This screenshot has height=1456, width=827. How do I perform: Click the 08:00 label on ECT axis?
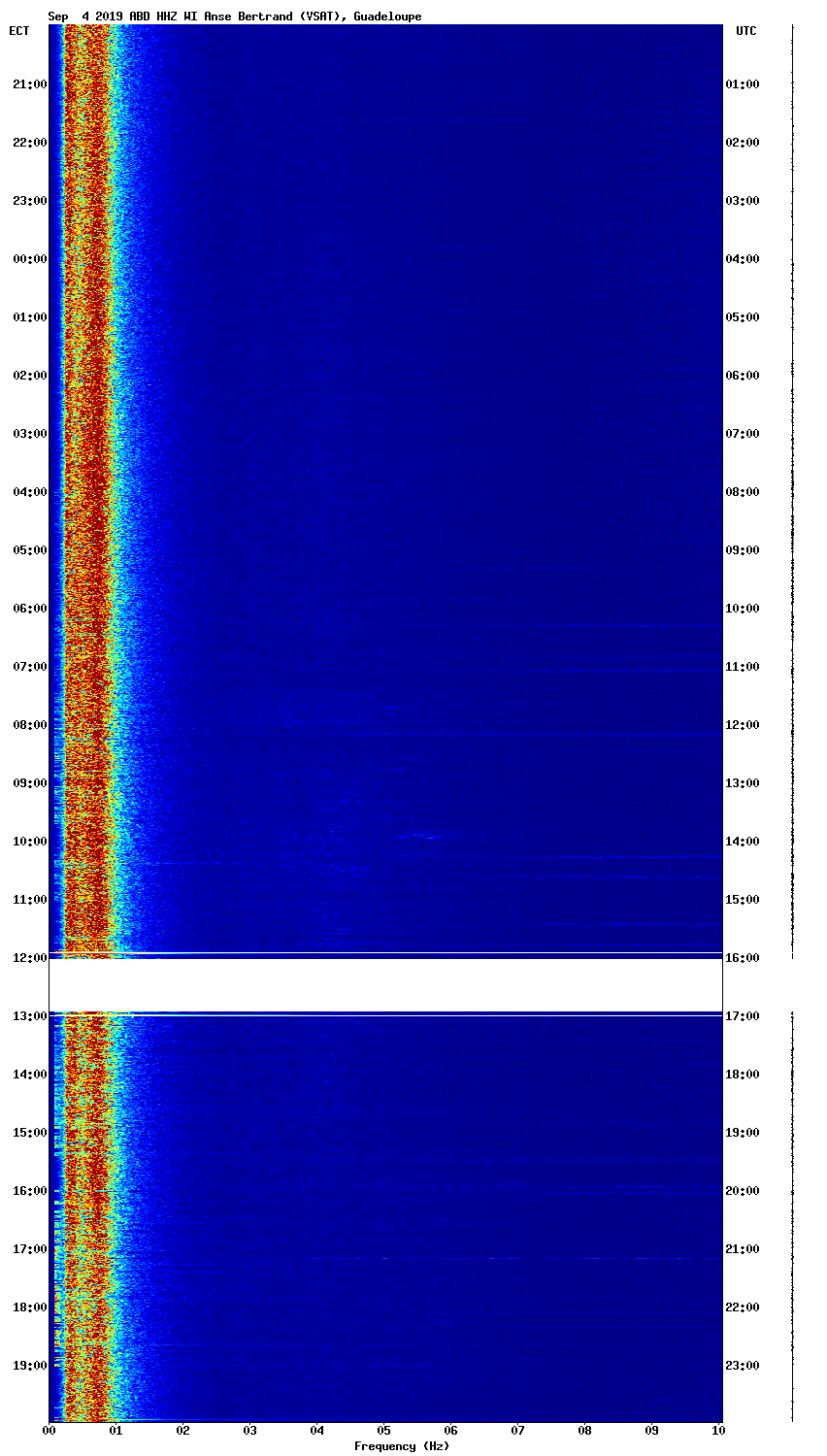(x=29, y=725)
